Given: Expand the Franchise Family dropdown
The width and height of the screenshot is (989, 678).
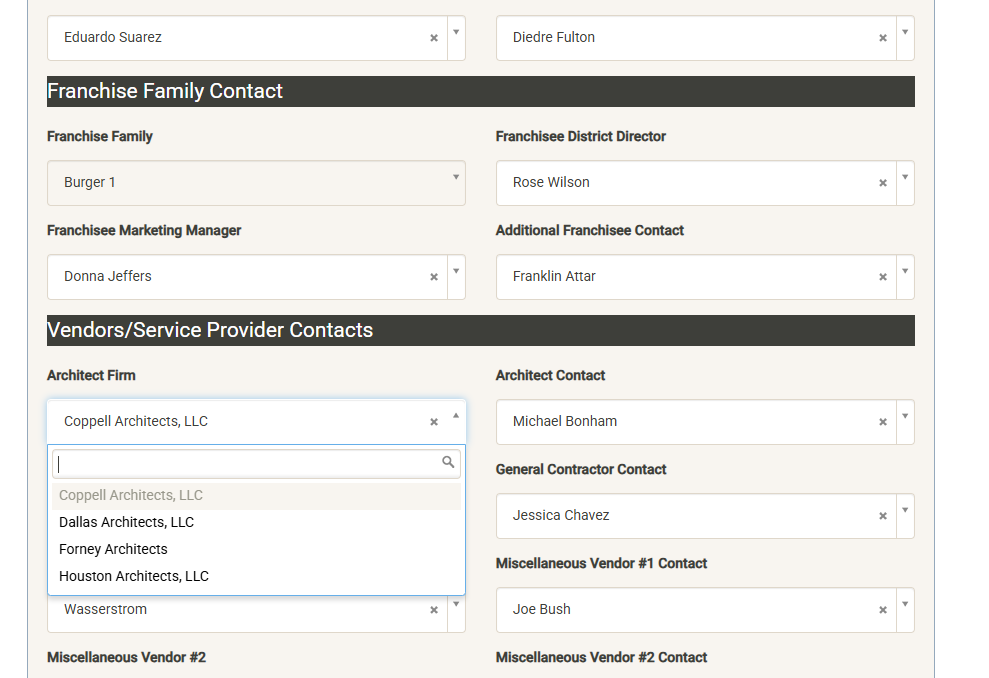Looking at the screenshot, I should [x=456, y=178].
